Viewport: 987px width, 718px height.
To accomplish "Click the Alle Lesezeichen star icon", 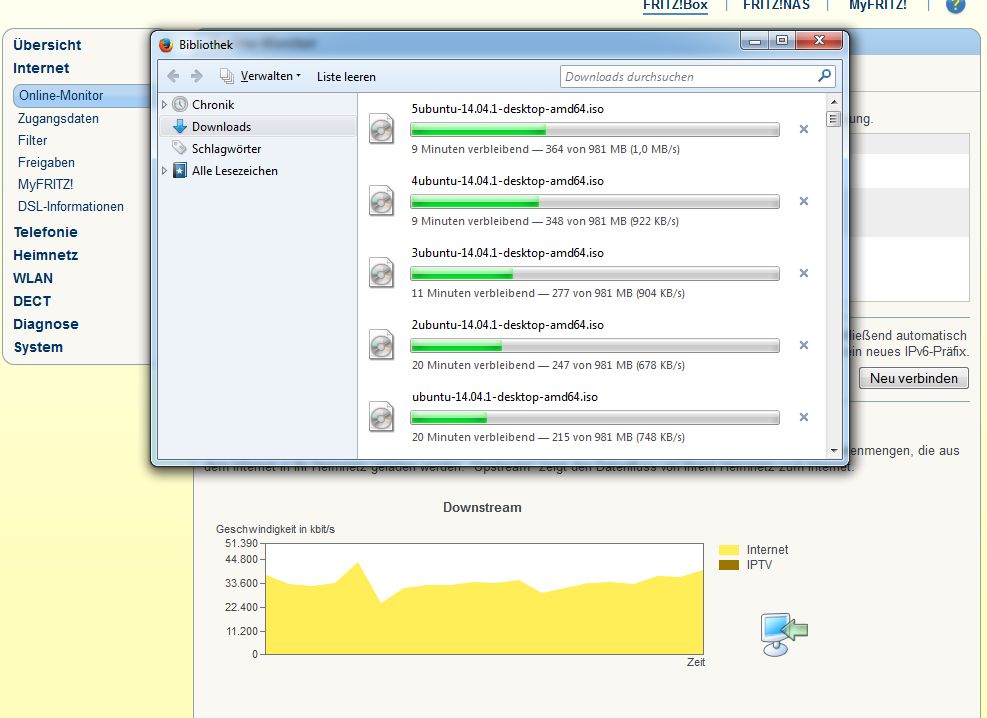I will click(x=180, y=171).
